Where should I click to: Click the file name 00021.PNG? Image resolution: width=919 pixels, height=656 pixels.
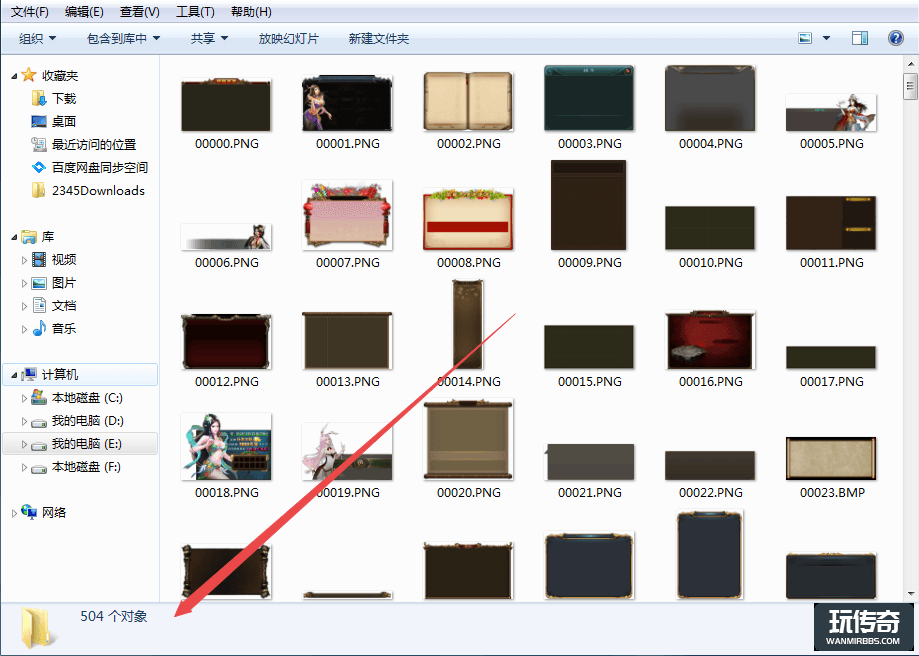point(590,492)
